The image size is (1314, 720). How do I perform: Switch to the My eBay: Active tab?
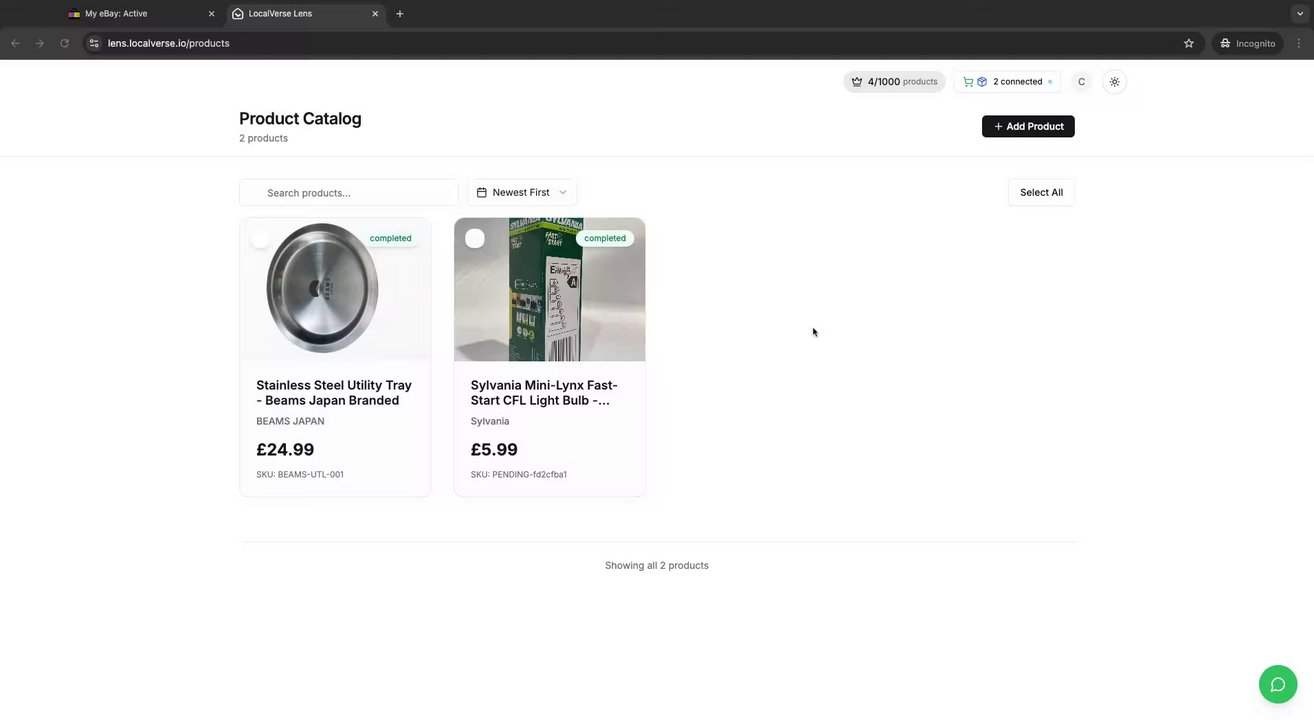[x=140, y=14]
